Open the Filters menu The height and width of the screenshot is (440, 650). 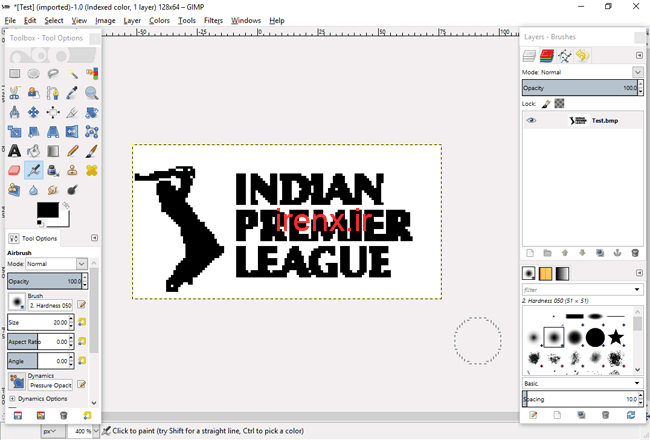213,20
